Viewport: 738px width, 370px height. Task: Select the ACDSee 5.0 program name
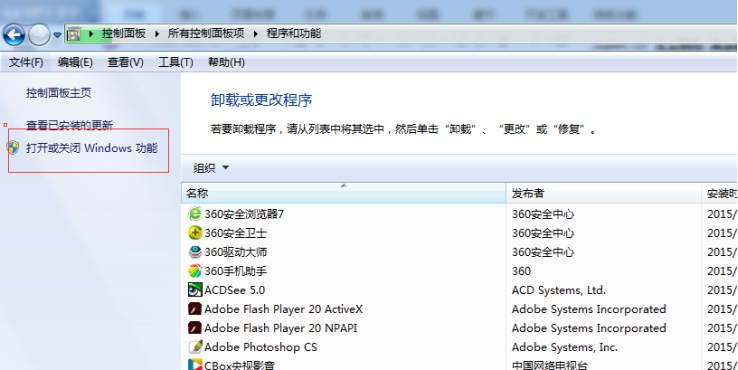[x=234, y=290]
